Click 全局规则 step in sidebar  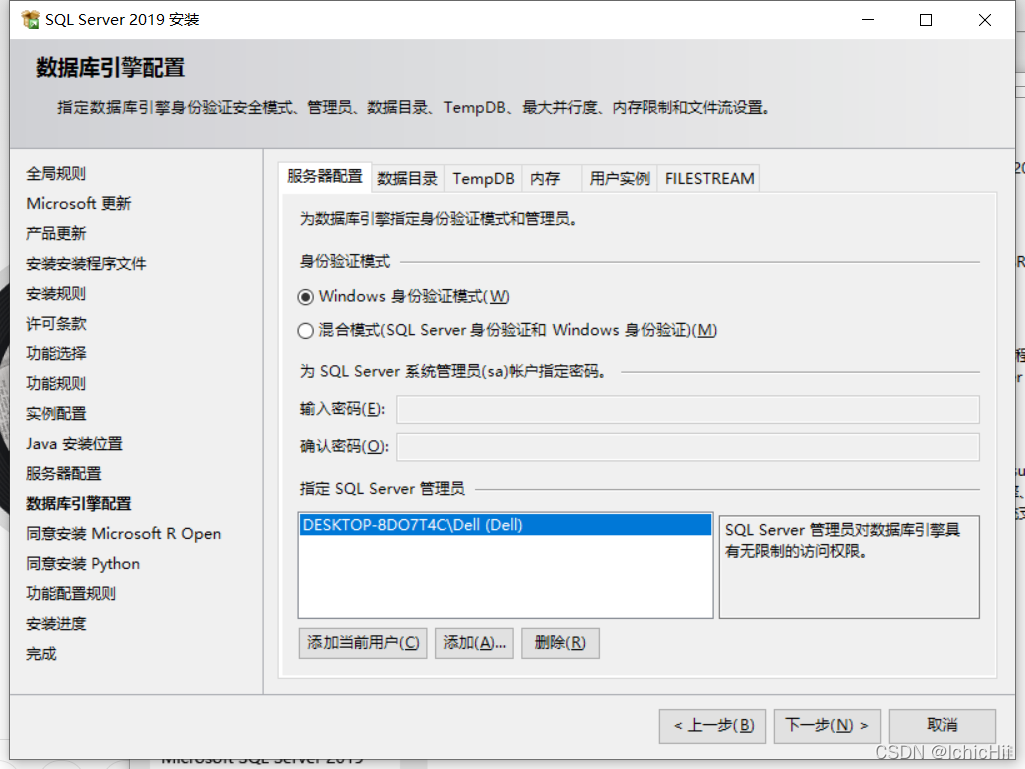point(56,174)
